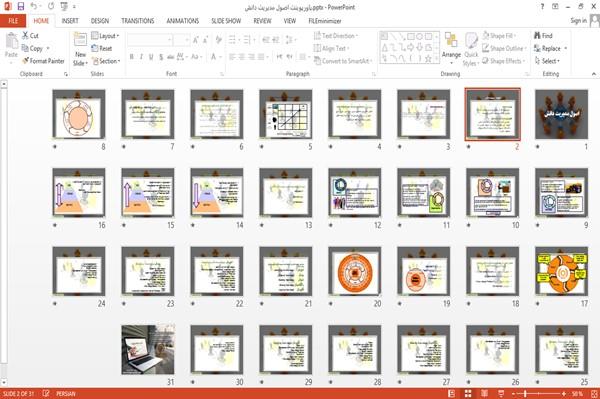This screenshot has height=399, width=600.
Task: Switch to Slide Sorter view icon
Action: point(468,393)
